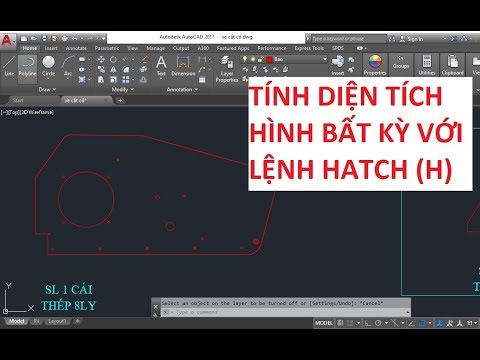
Task: Open the Groups panel
Action: click(401, 62)
